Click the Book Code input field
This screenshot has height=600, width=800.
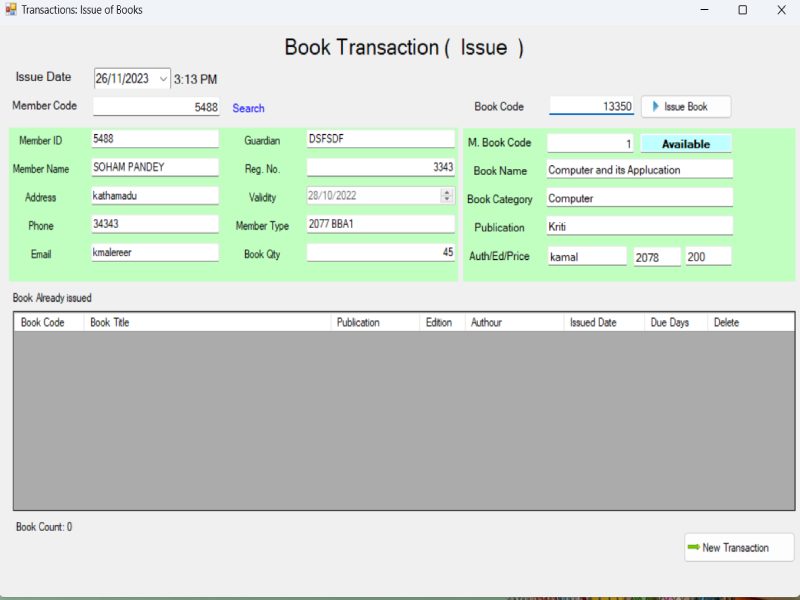591,106
